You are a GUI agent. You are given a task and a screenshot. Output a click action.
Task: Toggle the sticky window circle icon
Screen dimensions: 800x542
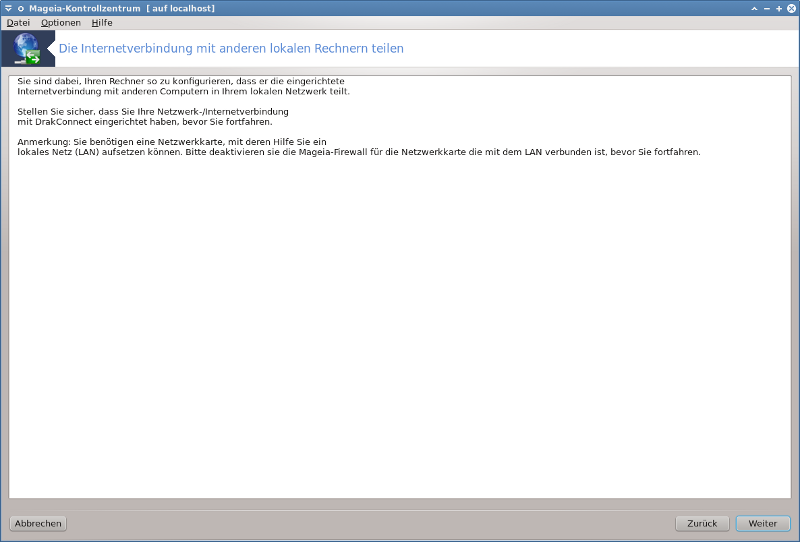pyautogui.click(x=21, y=9)
